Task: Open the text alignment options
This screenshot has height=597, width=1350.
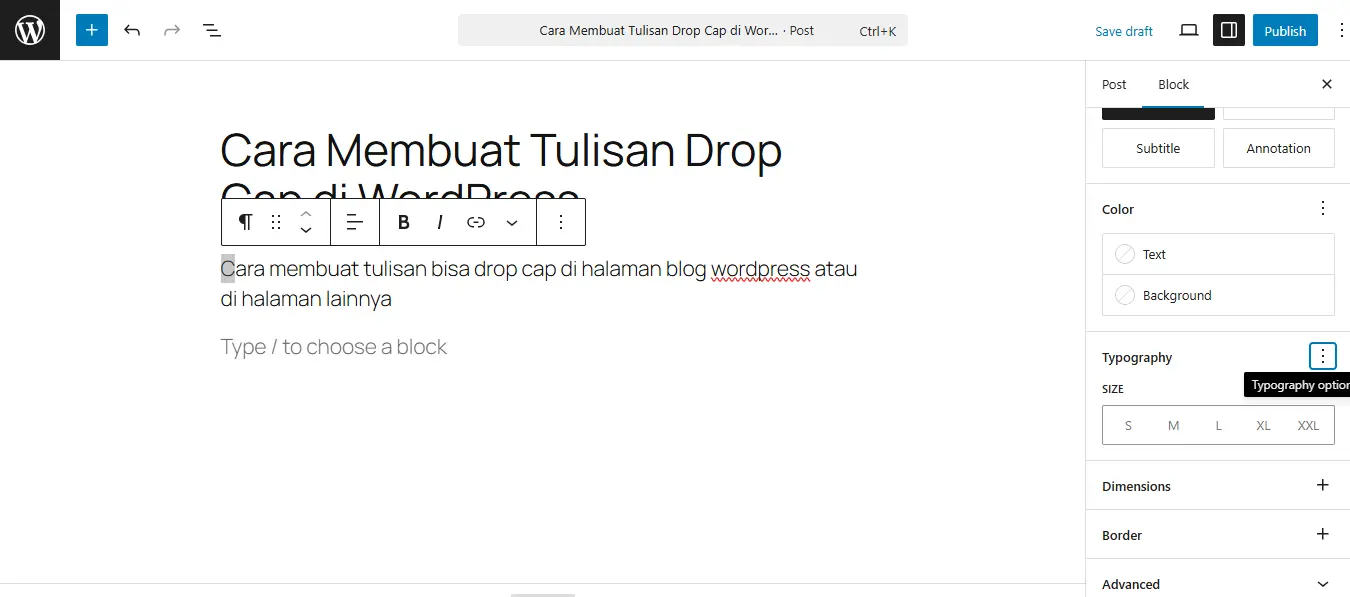Action: point(355,222)
